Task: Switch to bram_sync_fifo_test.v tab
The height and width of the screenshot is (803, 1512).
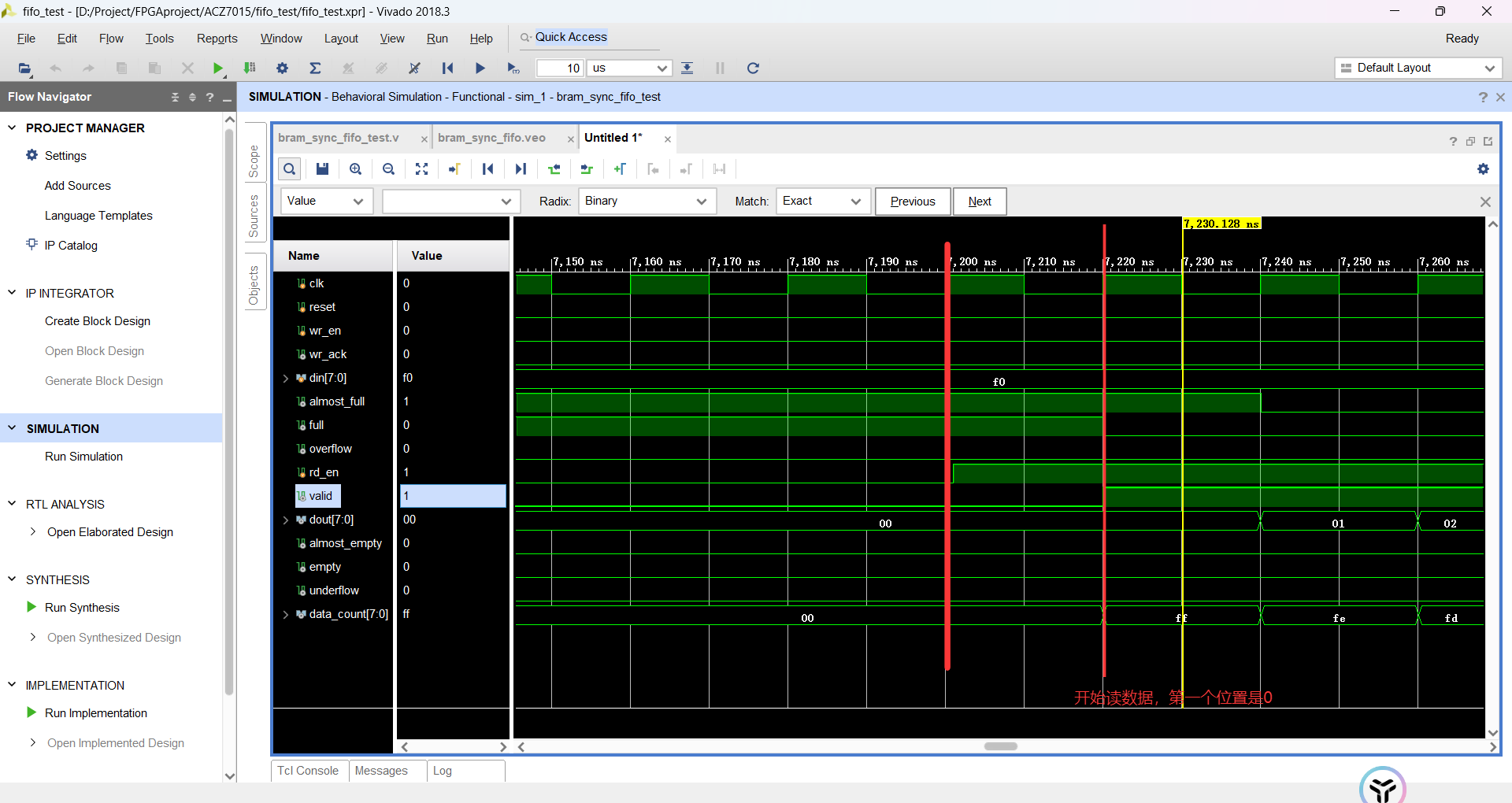Action: [339, 138]
